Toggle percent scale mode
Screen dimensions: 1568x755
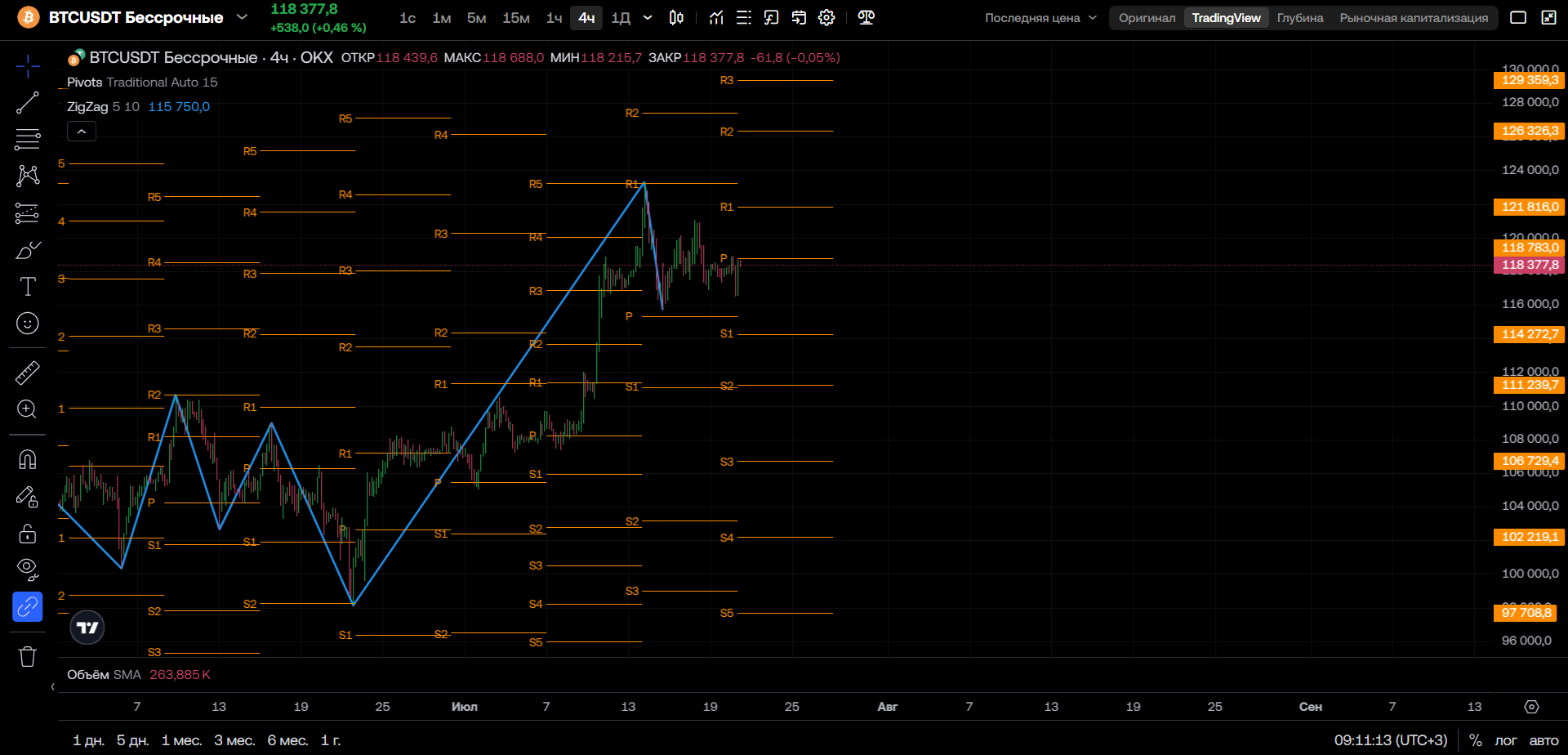pyautogui.click(x=1475, y=740)
